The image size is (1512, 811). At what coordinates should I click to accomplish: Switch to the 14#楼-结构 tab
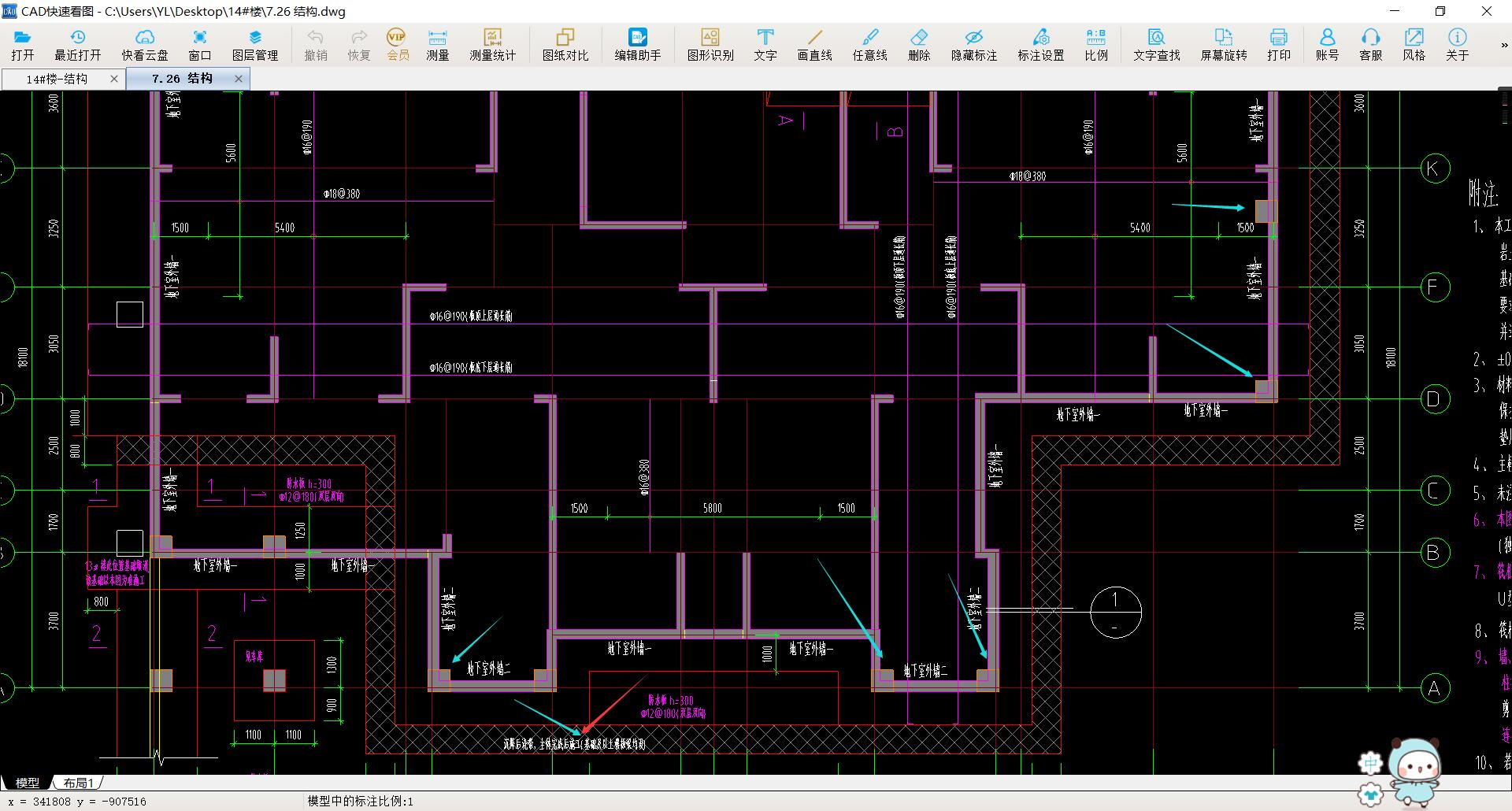(x=57, y=79)
